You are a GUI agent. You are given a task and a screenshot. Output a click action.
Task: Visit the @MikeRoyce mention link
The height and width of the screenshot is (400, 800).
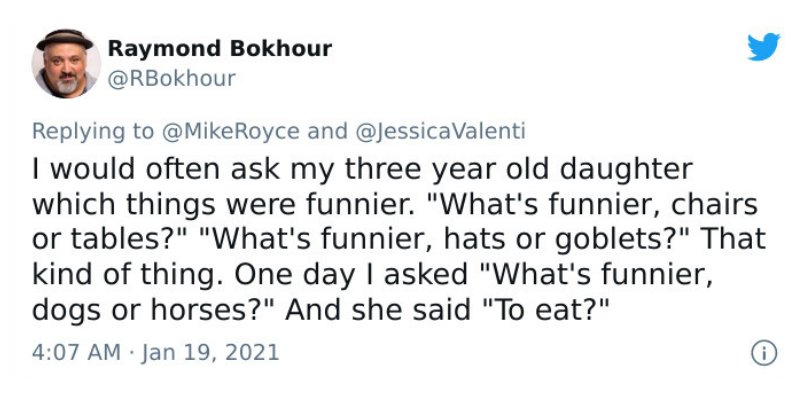pyautogui.click(x=230, y=131)
